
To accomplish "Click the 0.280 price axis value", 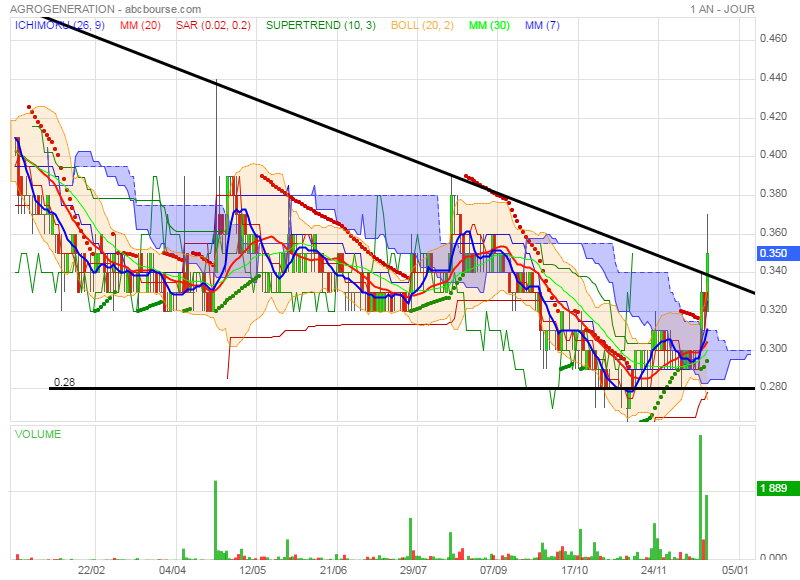I will pyautogui.click(x=773, y=387).
